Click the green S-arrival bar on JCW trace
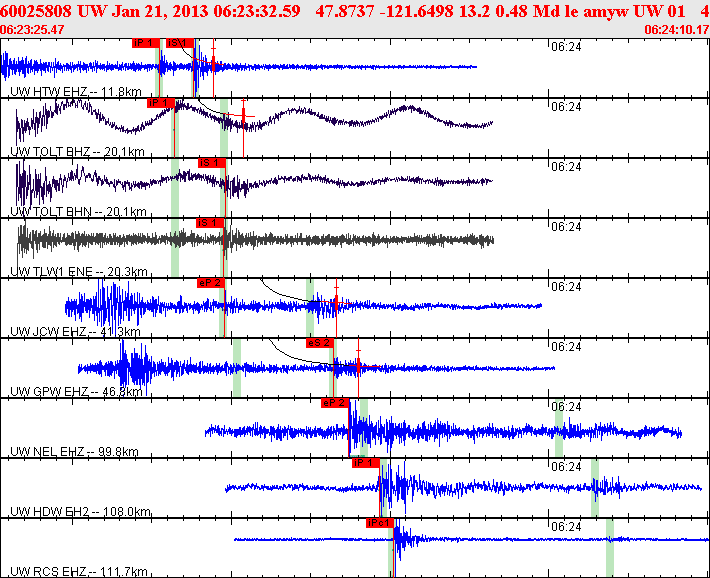This screenshot has height=578, width=710. point(310,308)
